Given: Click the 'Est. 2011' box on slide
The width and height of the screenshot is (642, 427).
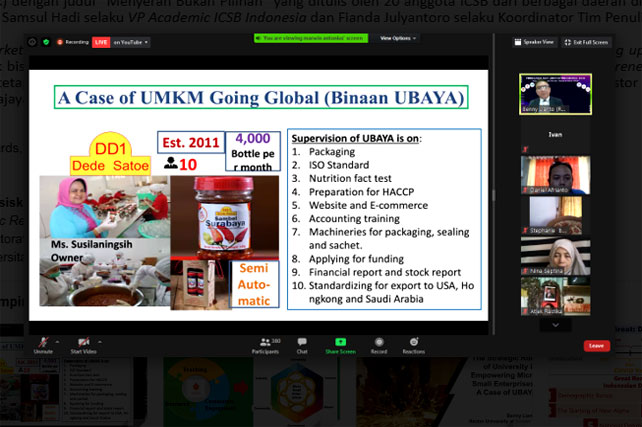Looking at the screenshot, I should point(191,142).
